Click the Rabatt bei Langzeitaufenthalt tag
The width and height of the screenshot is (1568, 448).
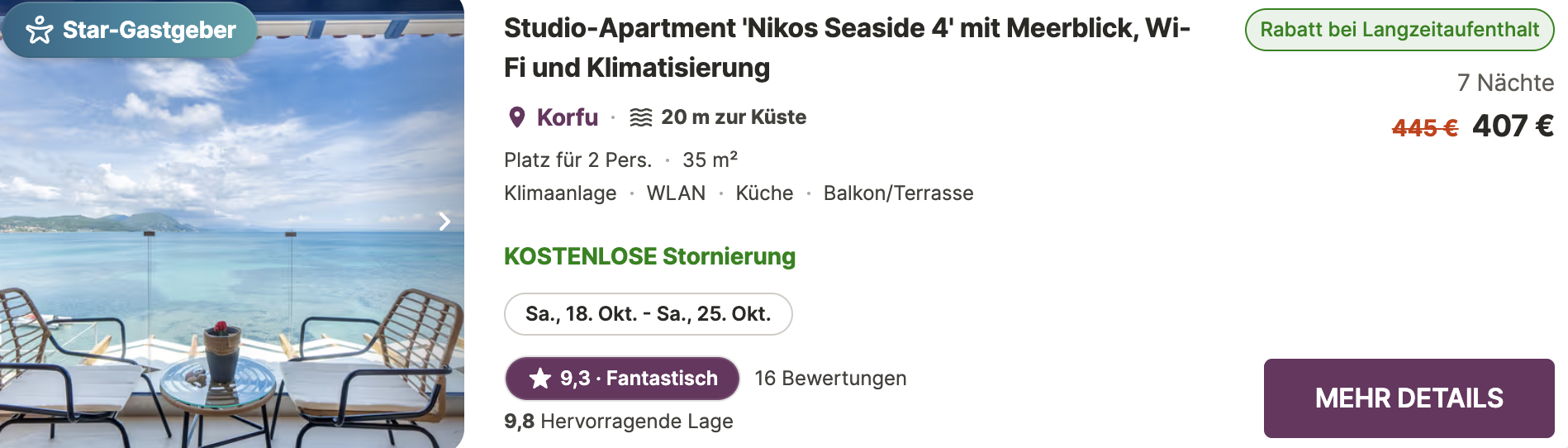[1399, 30]
